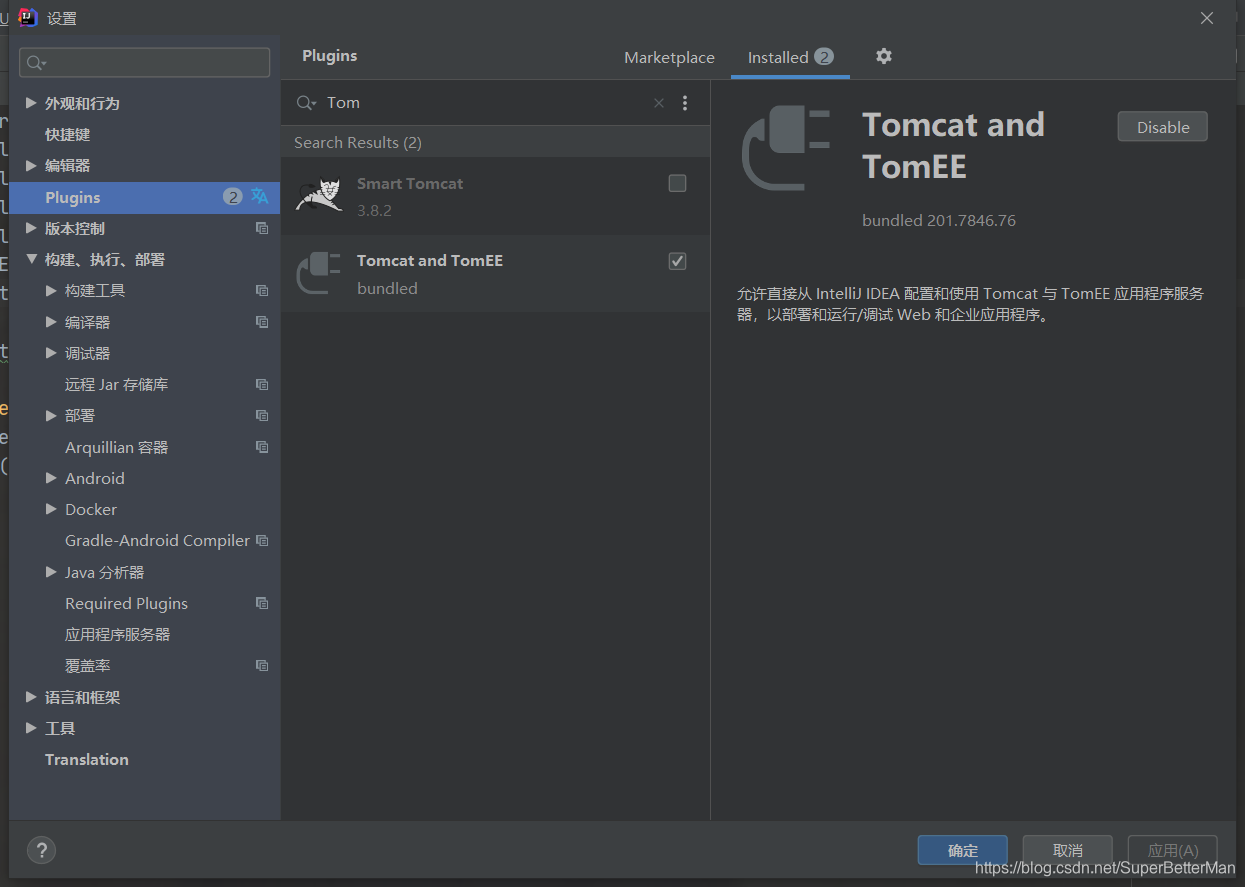Click project-level icon beside Arquillian 容器
The height and width of the screenshot is (887, 1245).
(262, 447)
